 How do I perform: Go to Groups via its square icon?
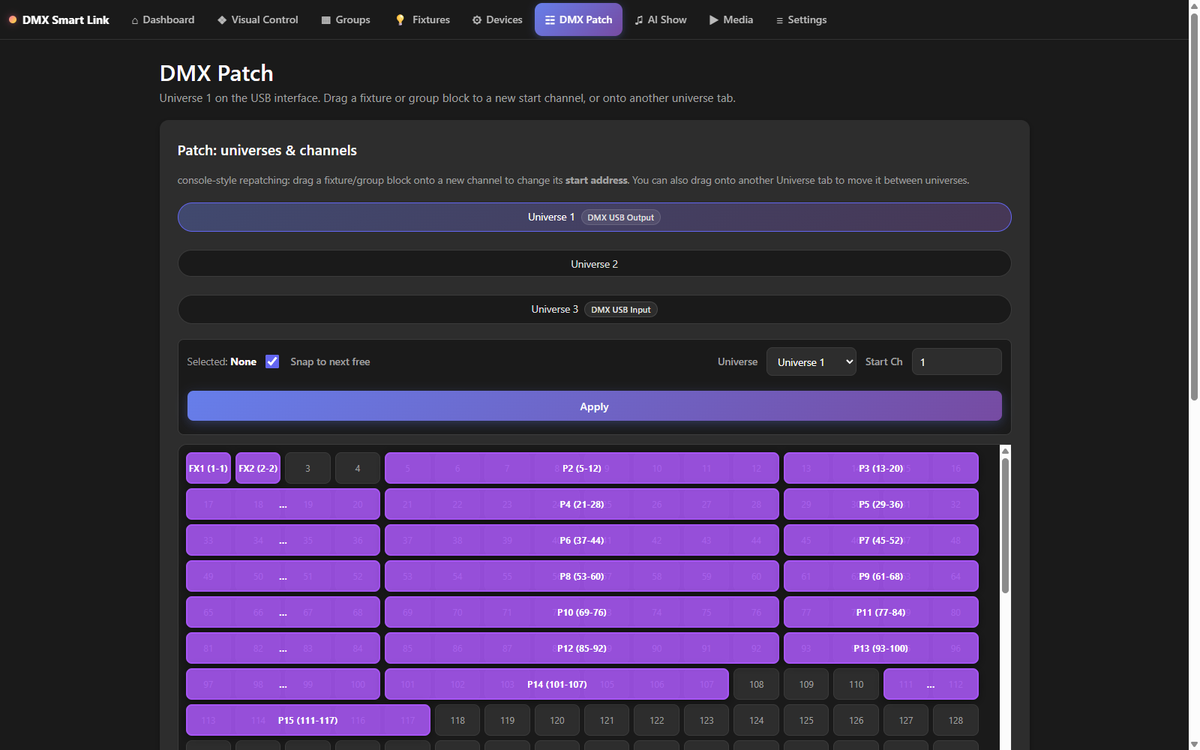[326, 20]
